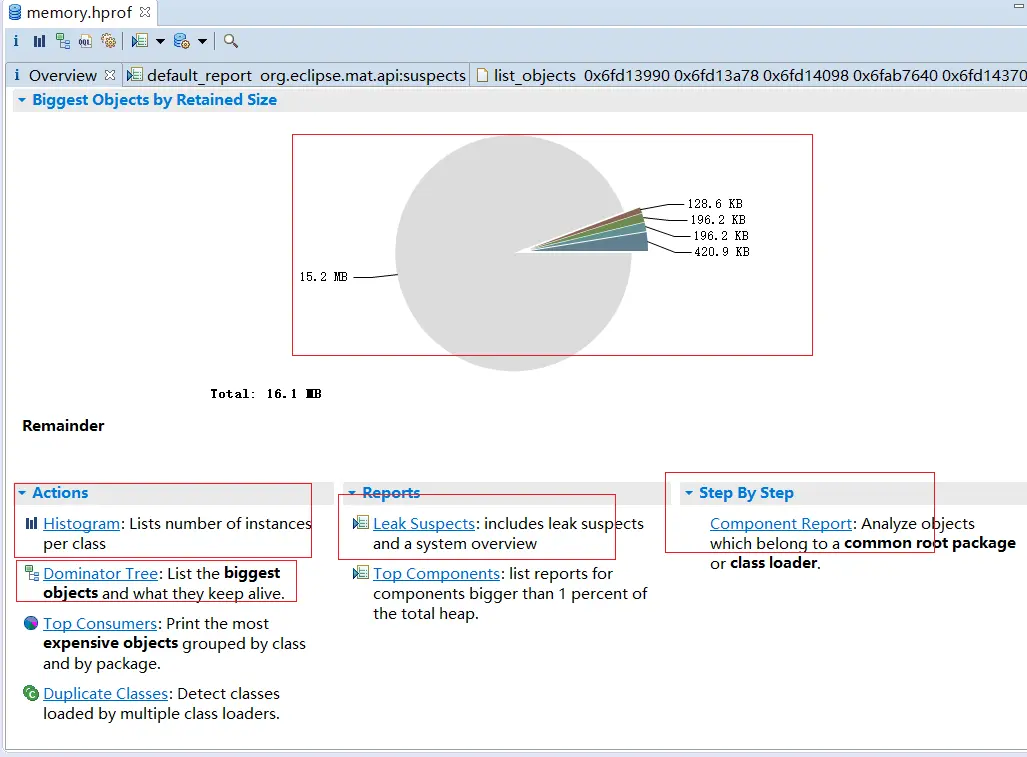Click the report icon on default_report tab
Image resolution: width=1027 pixels, height=757 pixels.
point(135,75)
